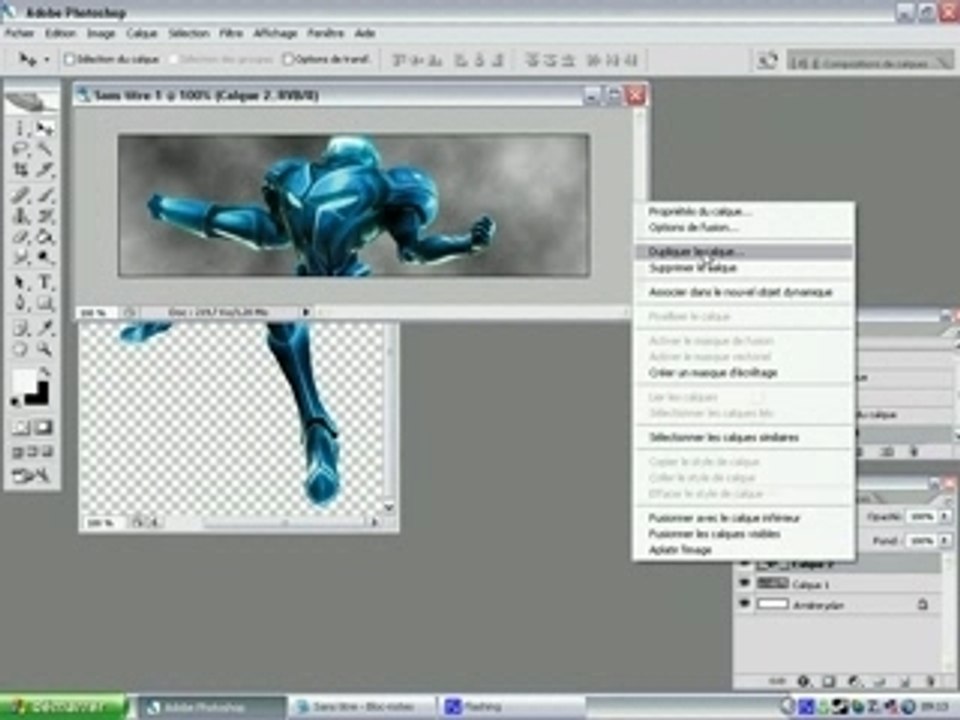Screen dimensions: 960x720
Task: Open the Filtre menu
Action: 231,33
